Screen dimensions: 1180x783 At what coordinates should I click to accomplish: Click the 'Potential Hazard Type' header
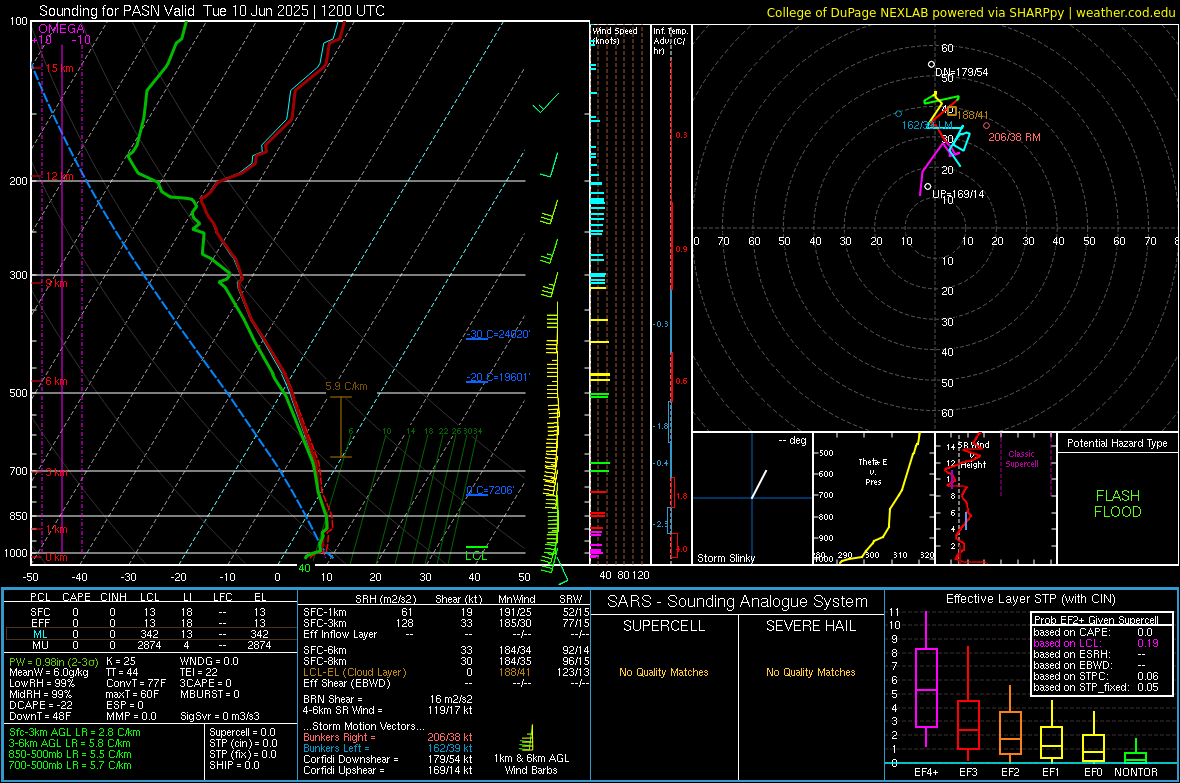(1117, 443)
